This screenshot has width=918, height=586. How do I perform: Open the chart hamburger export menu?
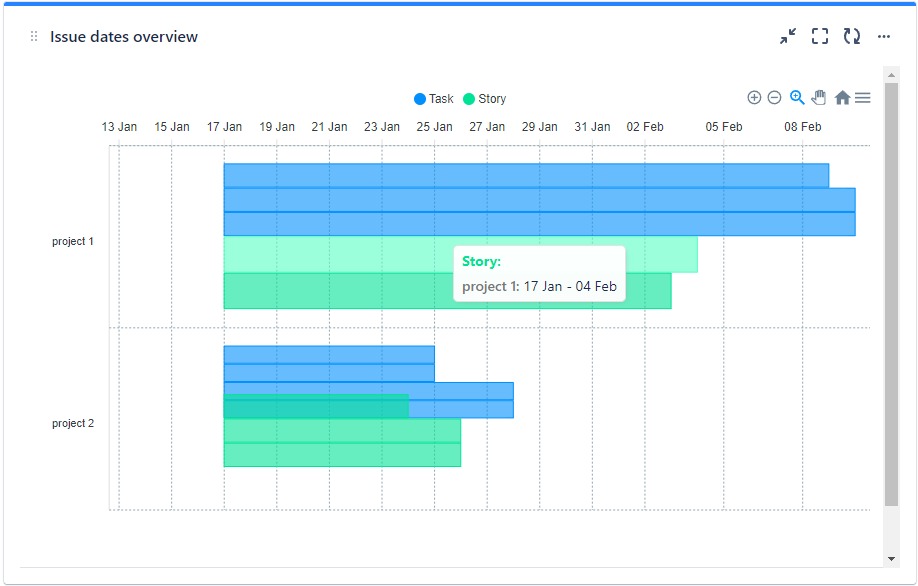862,98
